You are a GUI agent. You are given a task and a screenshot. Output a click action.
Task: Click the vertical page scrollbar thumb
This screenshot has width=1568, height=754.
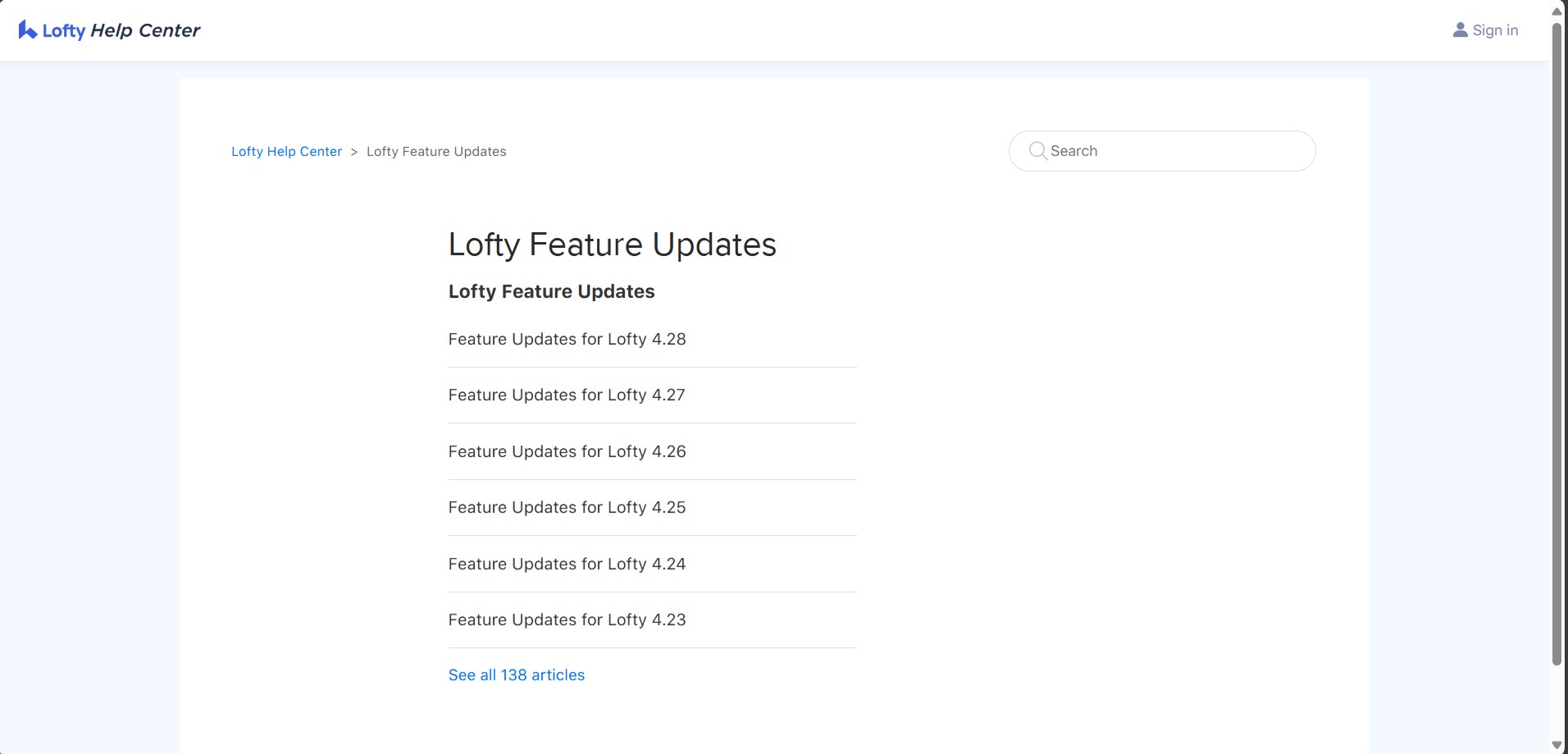tap(1557, 345)
